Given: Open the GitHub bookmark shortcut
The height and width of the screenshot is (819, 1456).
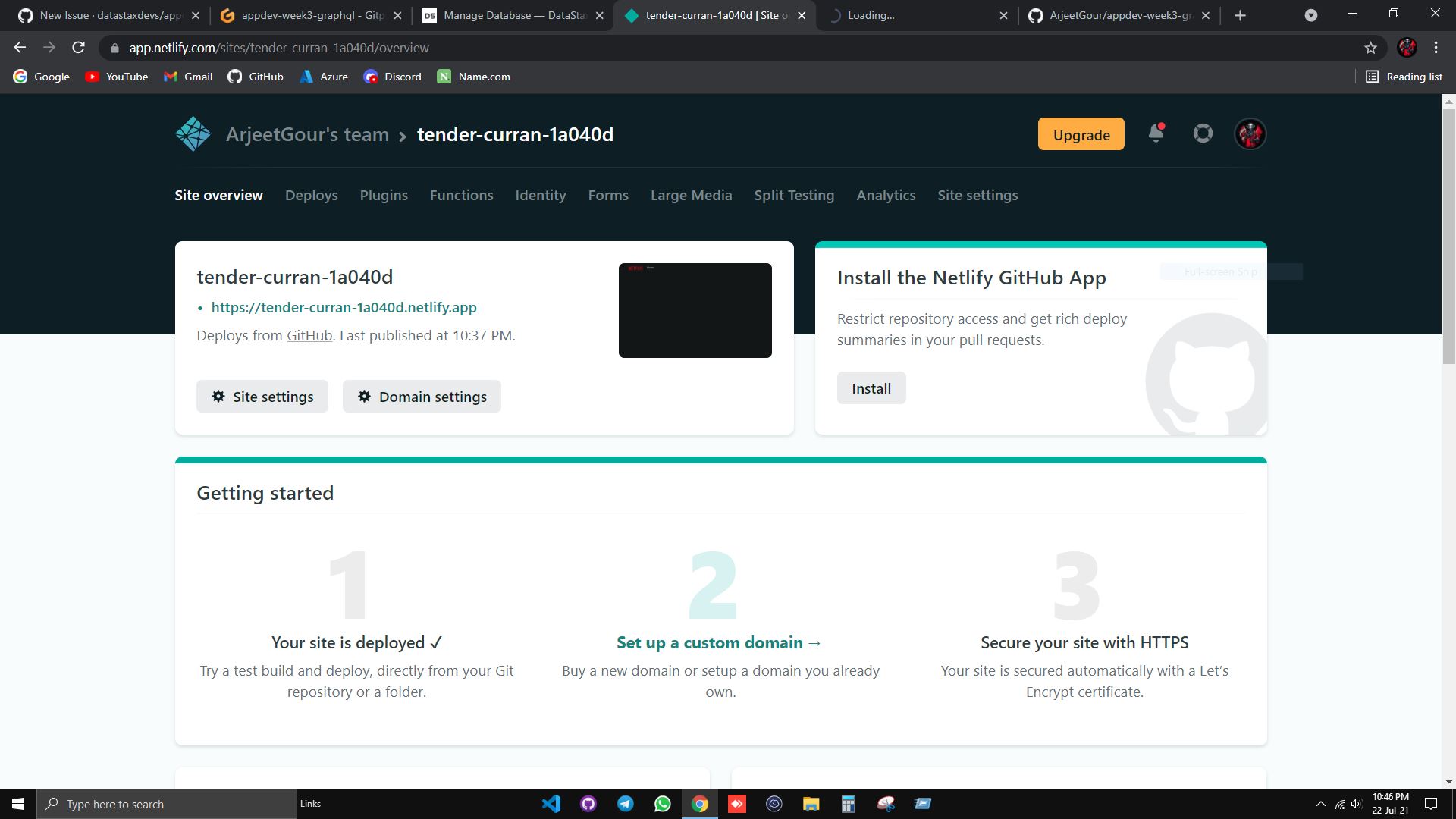Looking at the screenshot, I should coord(255,77).
